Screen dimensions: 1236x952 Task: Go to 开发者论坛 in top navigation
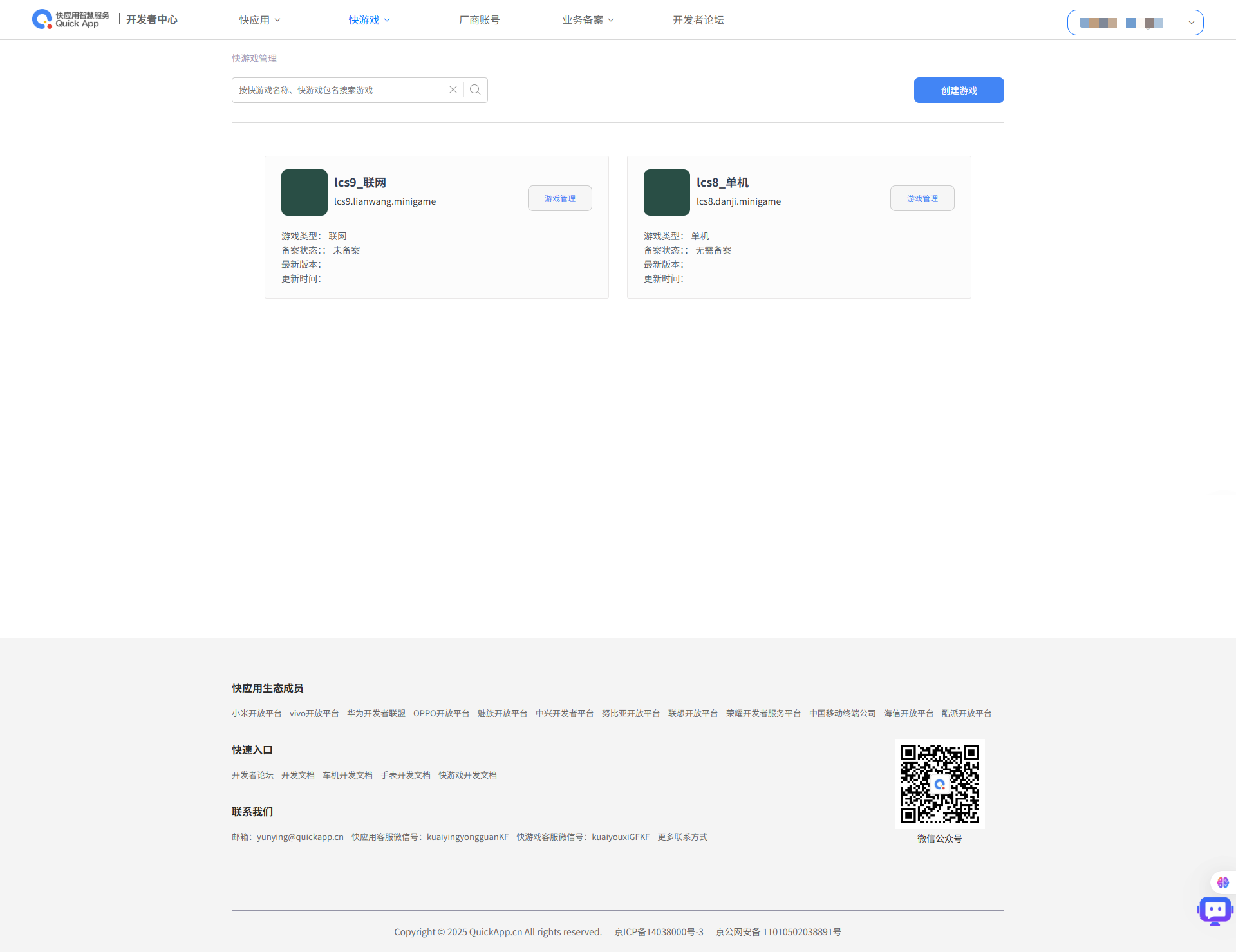pos(698,20)
